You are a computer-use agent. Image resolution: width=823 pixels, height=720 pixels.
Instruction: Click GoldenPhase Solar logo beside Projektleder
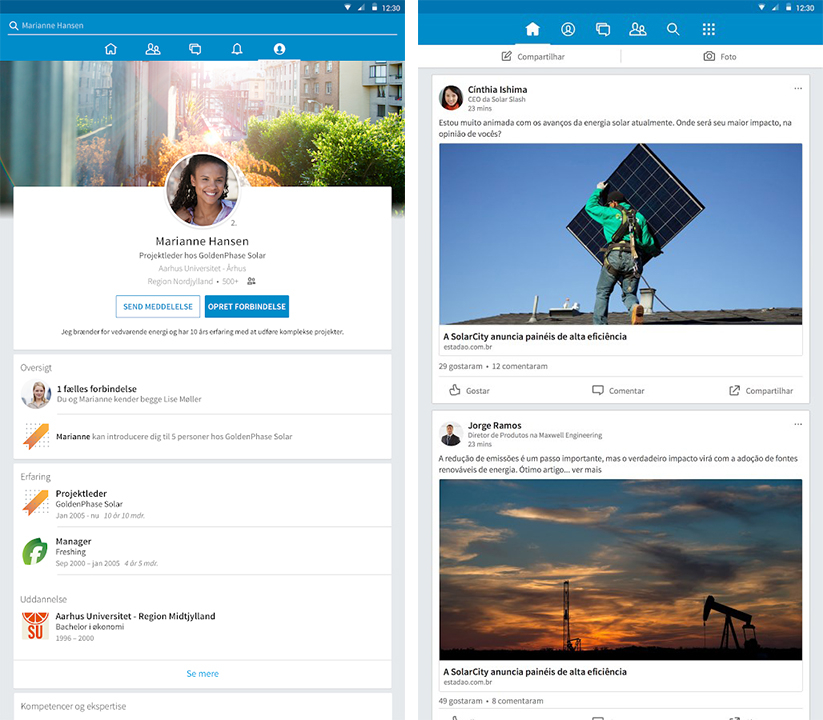coord(36,503)
